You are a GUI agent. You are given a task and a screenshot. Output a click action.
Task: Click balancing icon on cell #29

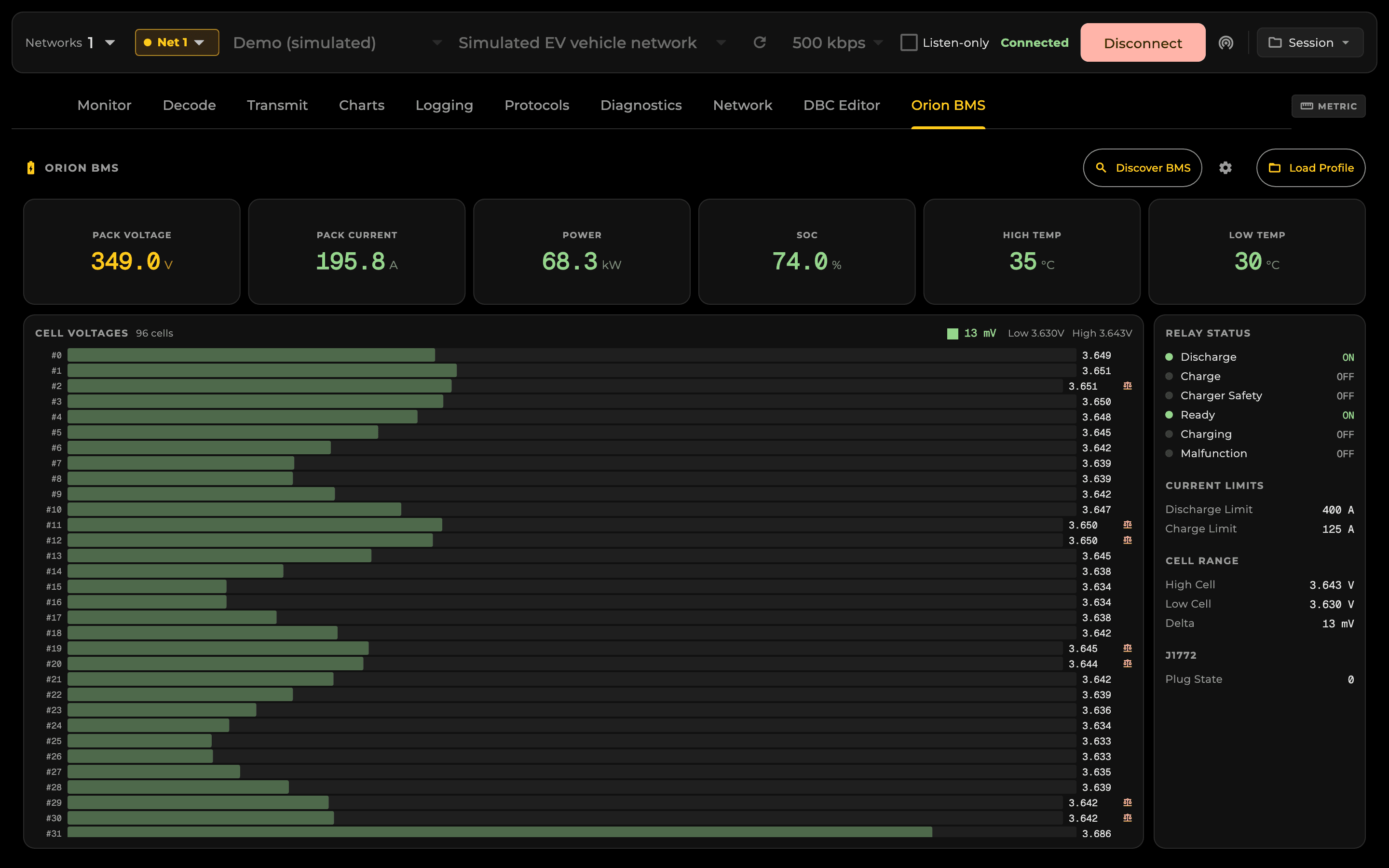[x=1127, y=802]
